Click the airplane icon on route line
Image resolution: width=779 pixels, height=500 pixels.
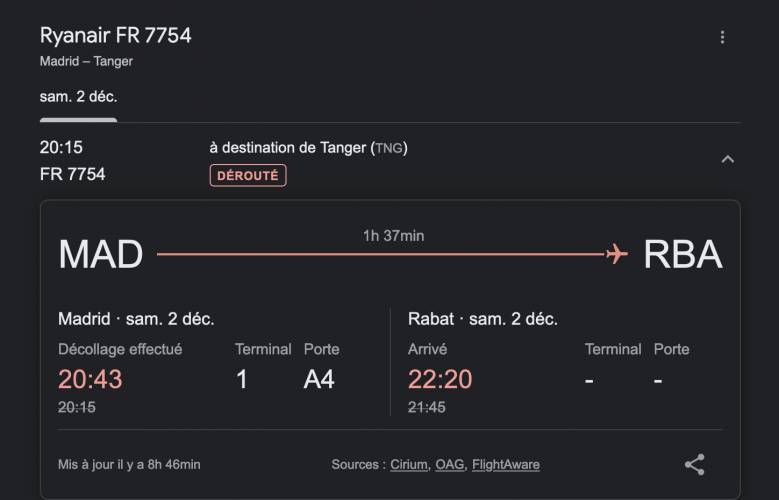point(617,254)
